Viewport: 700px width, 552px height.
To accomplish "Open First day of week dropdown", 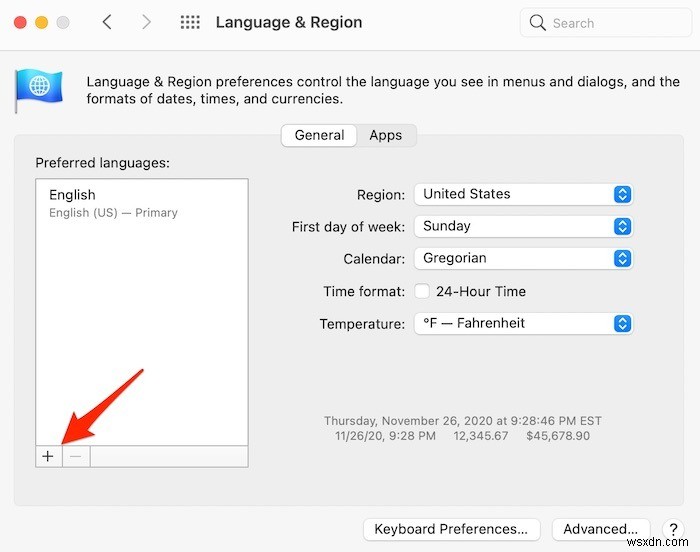I will tap(523, 226).
